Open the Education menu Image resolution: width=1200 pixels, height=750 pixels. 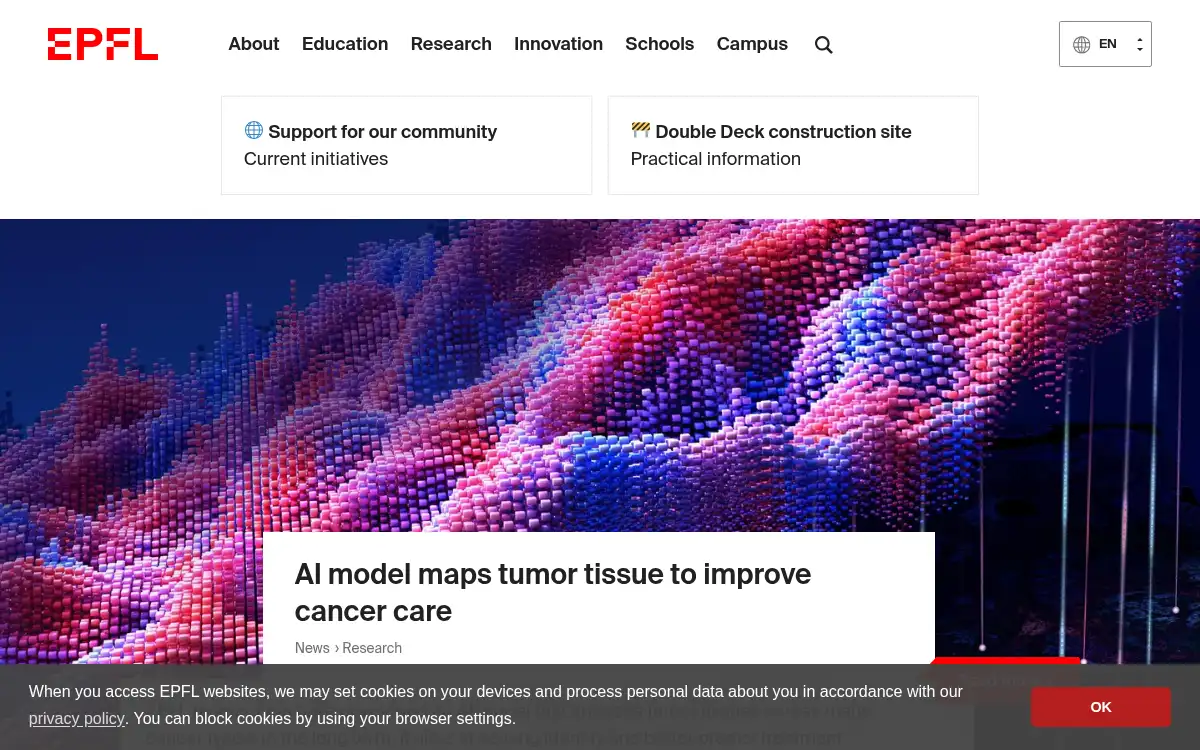(345, 44)
